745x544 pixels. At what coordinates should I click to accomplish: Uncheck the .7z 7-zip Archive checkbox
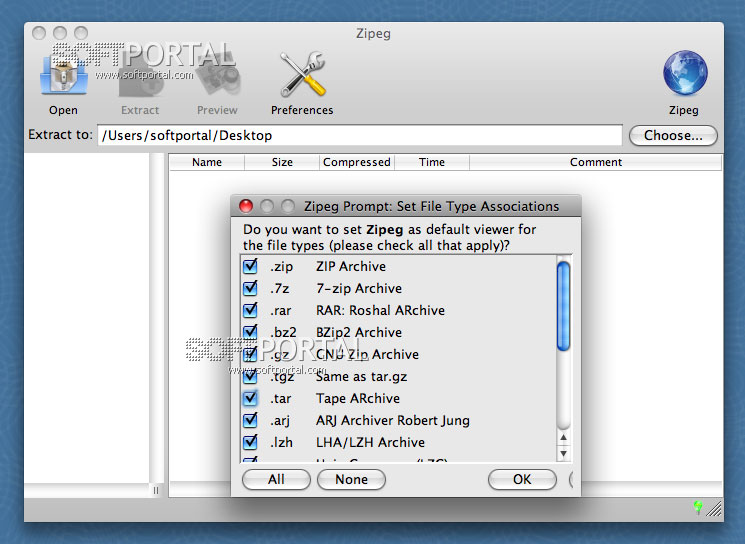coord(250,288)
